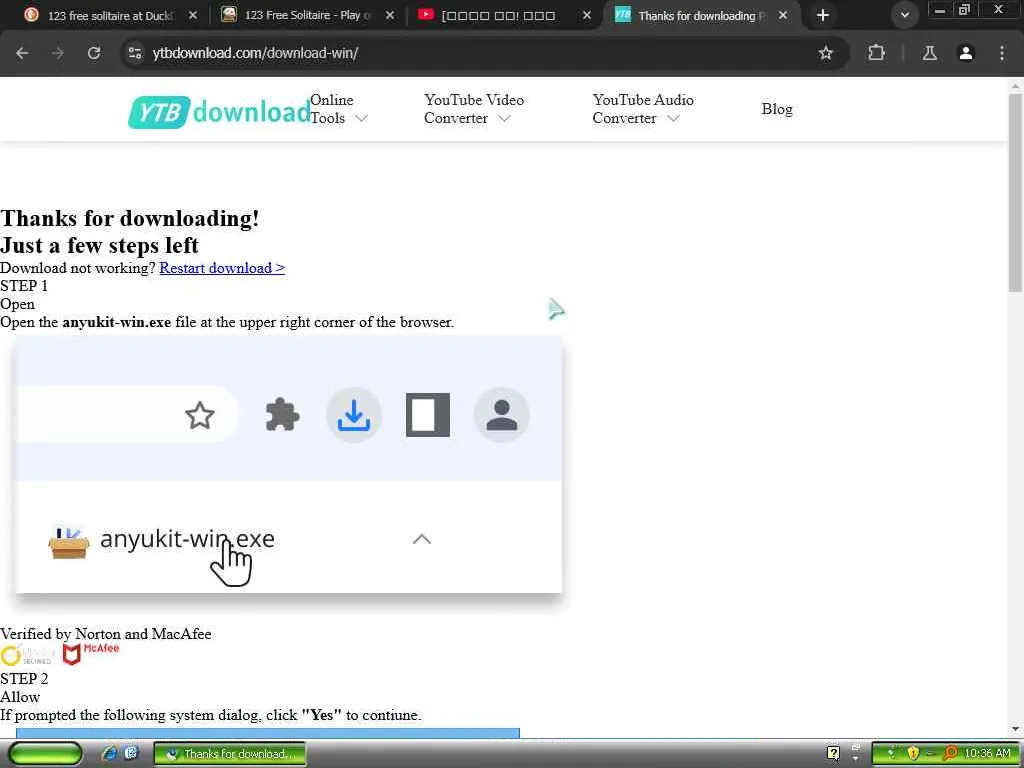Image resolution: width=1024 pixels, height=768 pixels.
Task: Click the taskbar clock showing 10:36 AM
Action: (987, 754)
